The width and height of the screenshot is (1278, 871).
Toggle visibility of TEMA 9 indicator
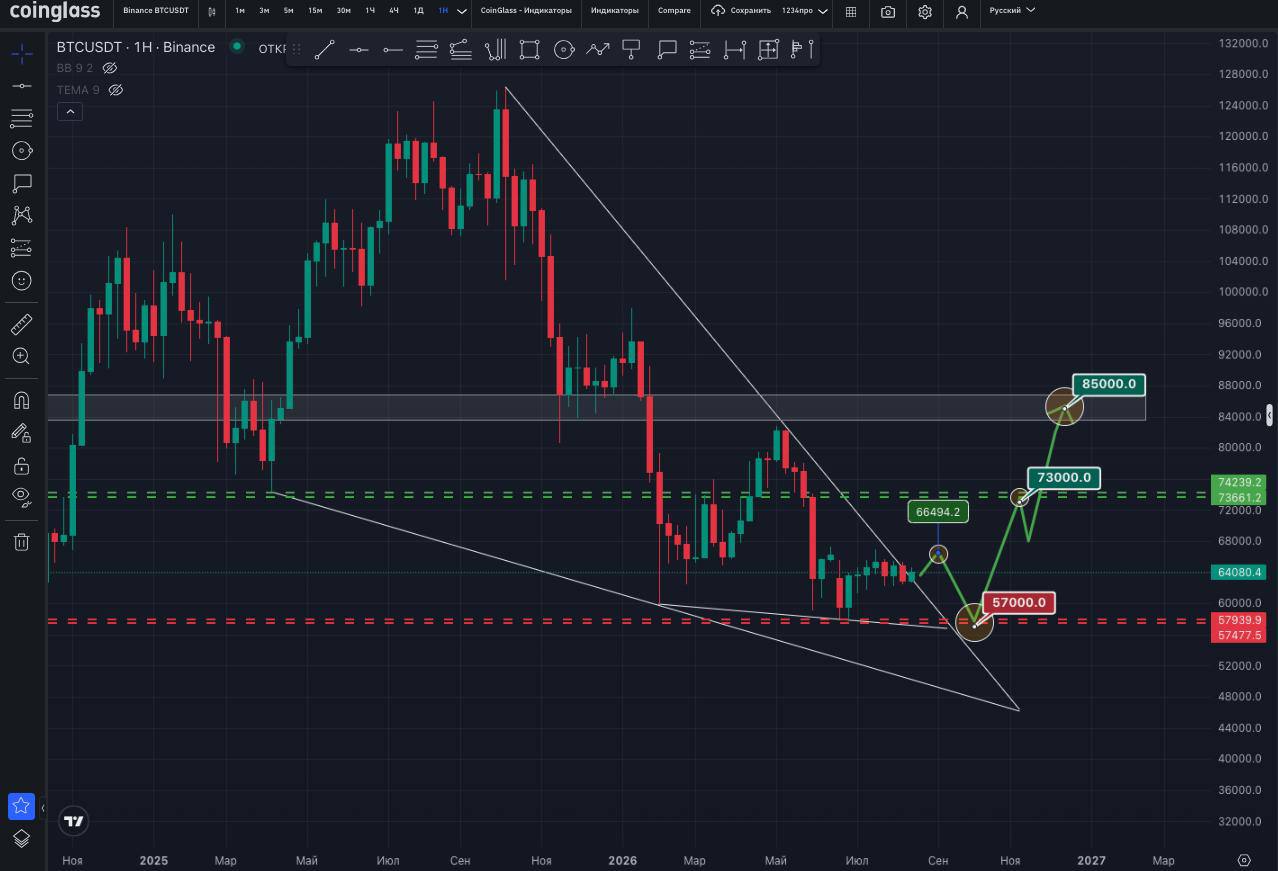(115, 90)
